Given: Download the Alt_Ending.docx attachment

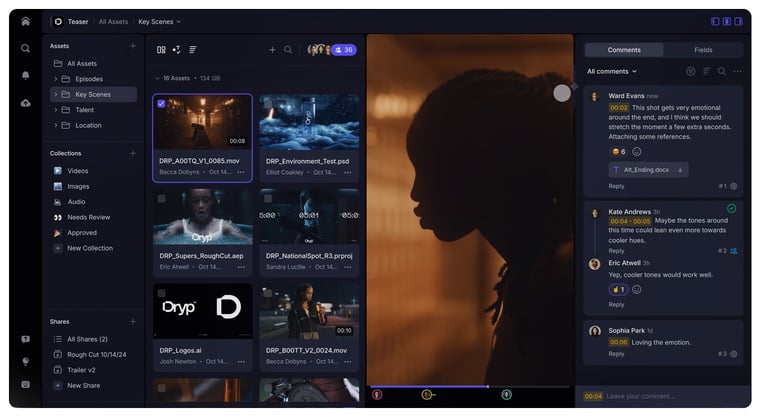Looking at the screenshot, I should pyautogui.click(x=681, y=170).
